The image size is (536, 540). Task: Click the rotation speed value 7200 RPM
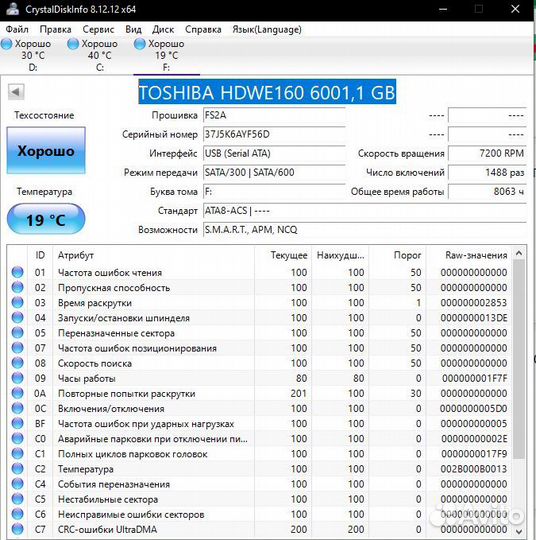[x=487, y=153]
